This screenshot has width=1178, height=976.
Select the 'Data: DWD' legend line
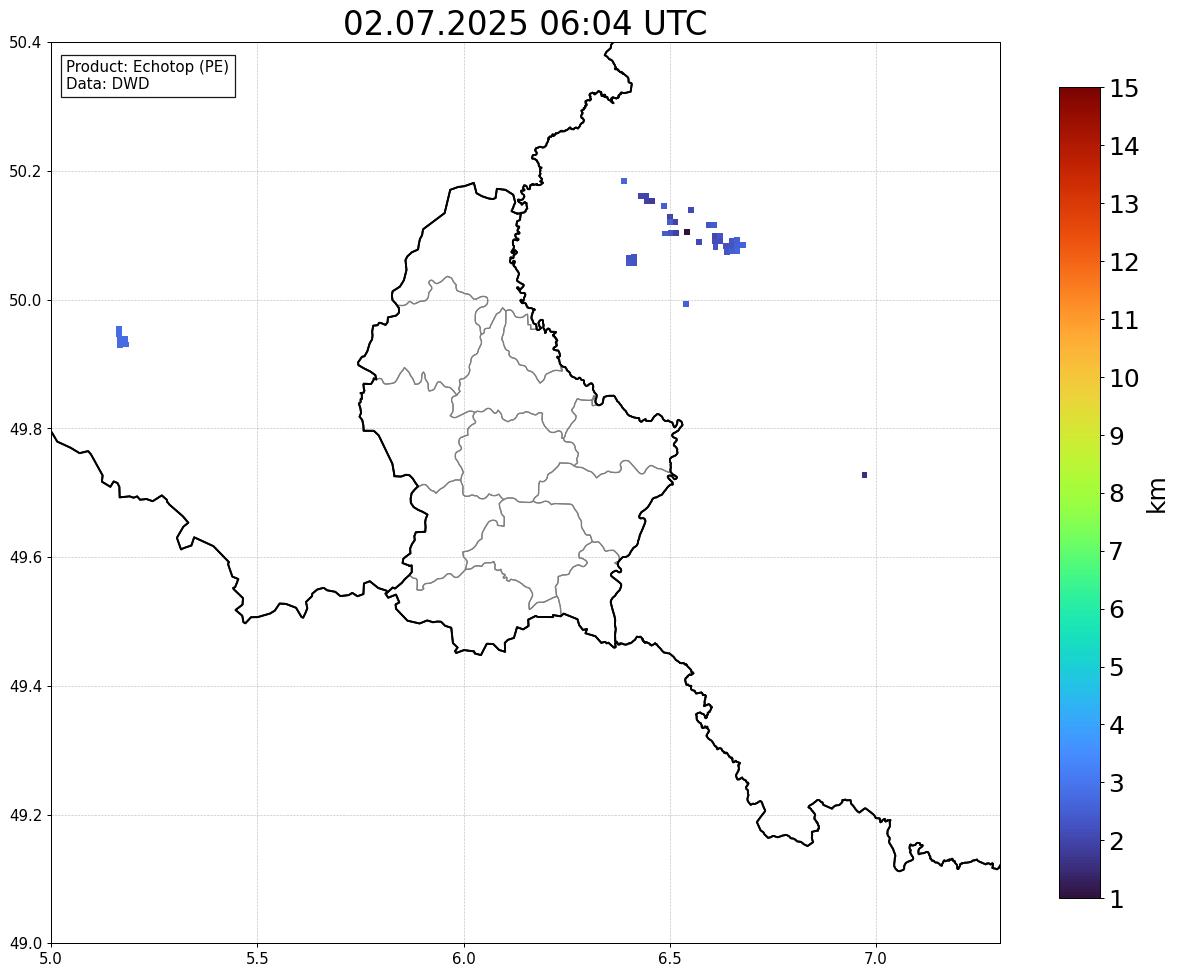point(107,83)
